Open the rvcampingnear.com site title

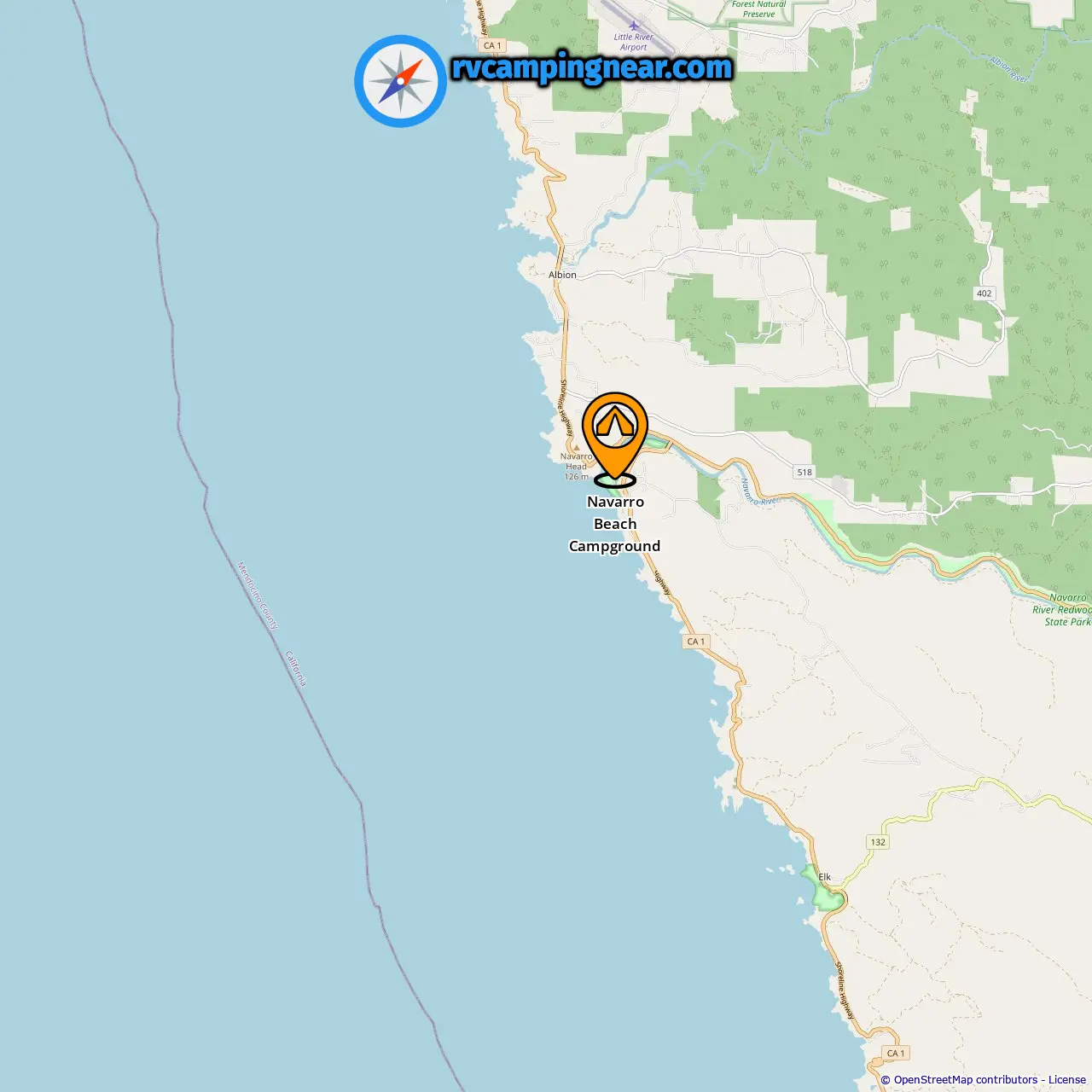click(x=592, y=67)
